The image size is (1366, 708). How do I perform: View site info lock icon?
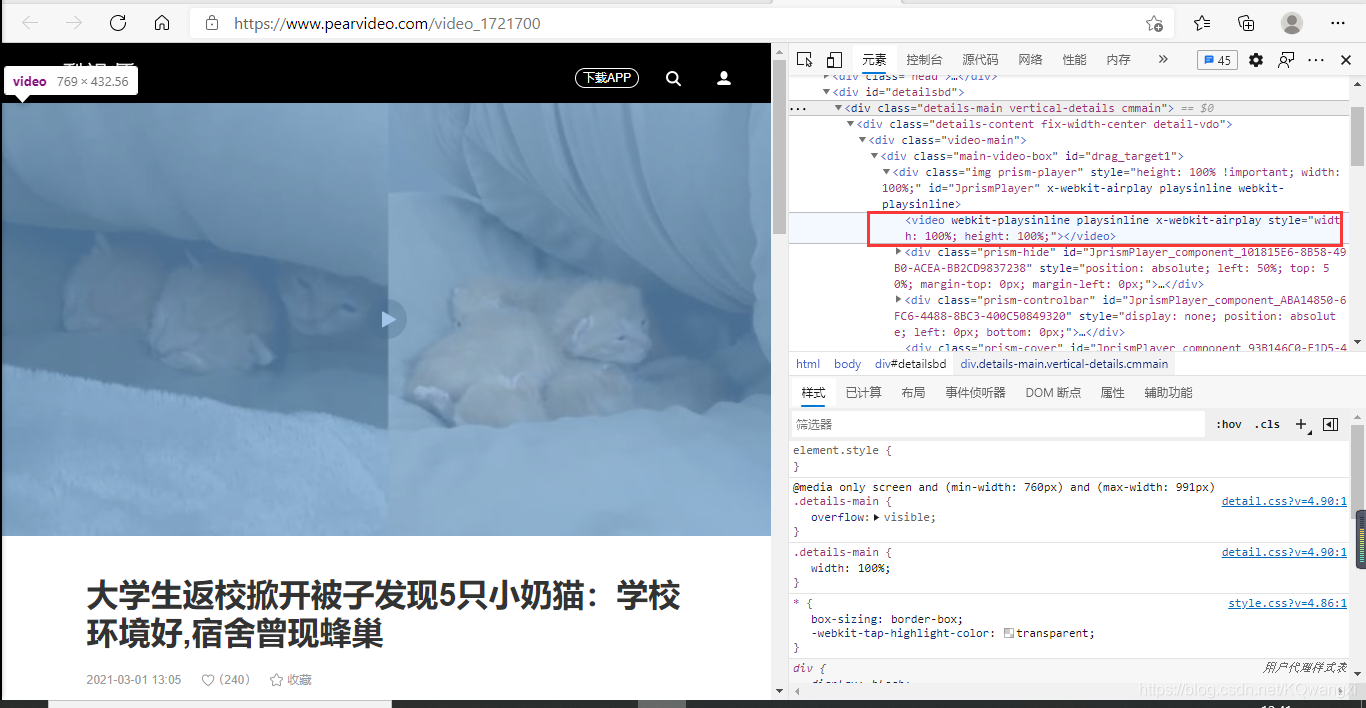[x=211, y=22]
